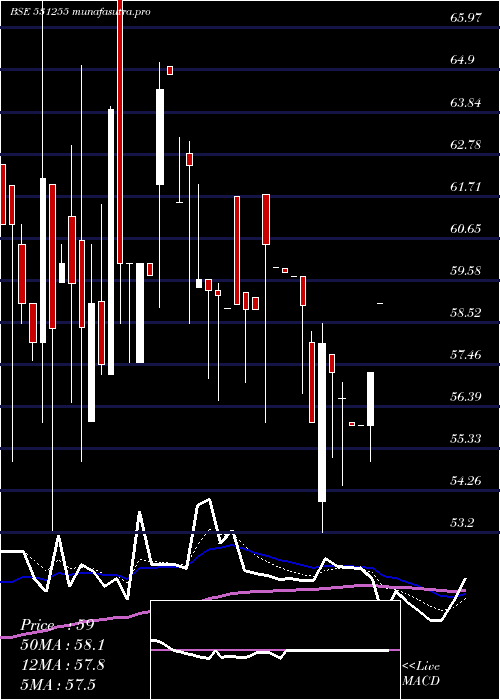Click the 63.84 price axis label
Image resolution: width=500 pixels, height=700 pixels.
466,103
